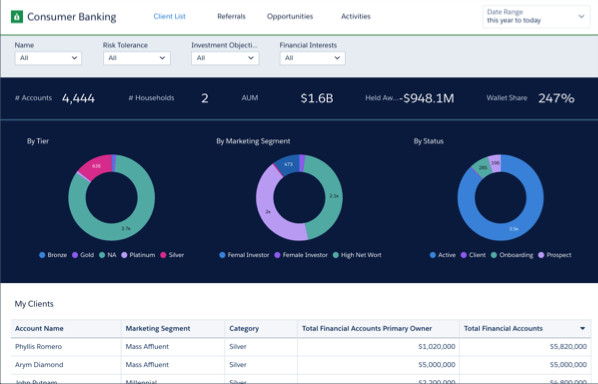Select the Prospect legend entry

tap(555, 255)
